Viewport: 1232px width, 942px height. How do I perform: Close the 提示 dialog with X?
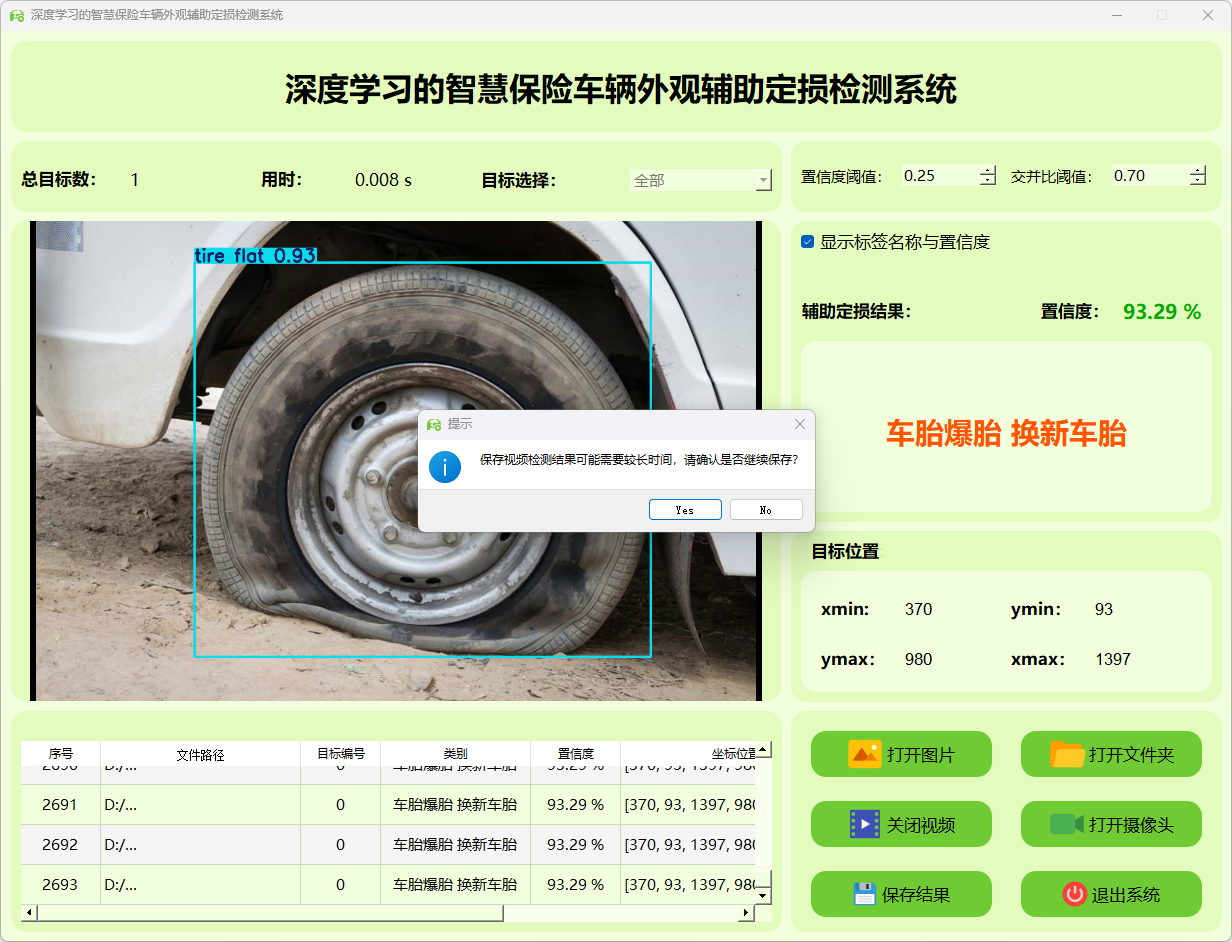(x=799, y=424)
